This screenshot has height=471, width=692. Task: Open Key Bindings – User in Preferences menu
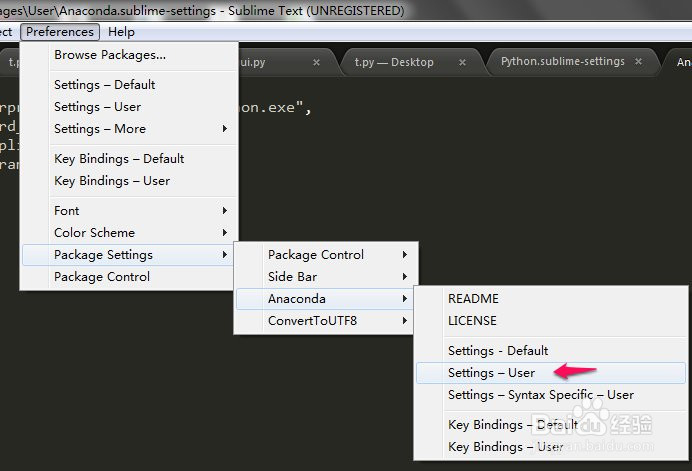[x=128, y=181]
